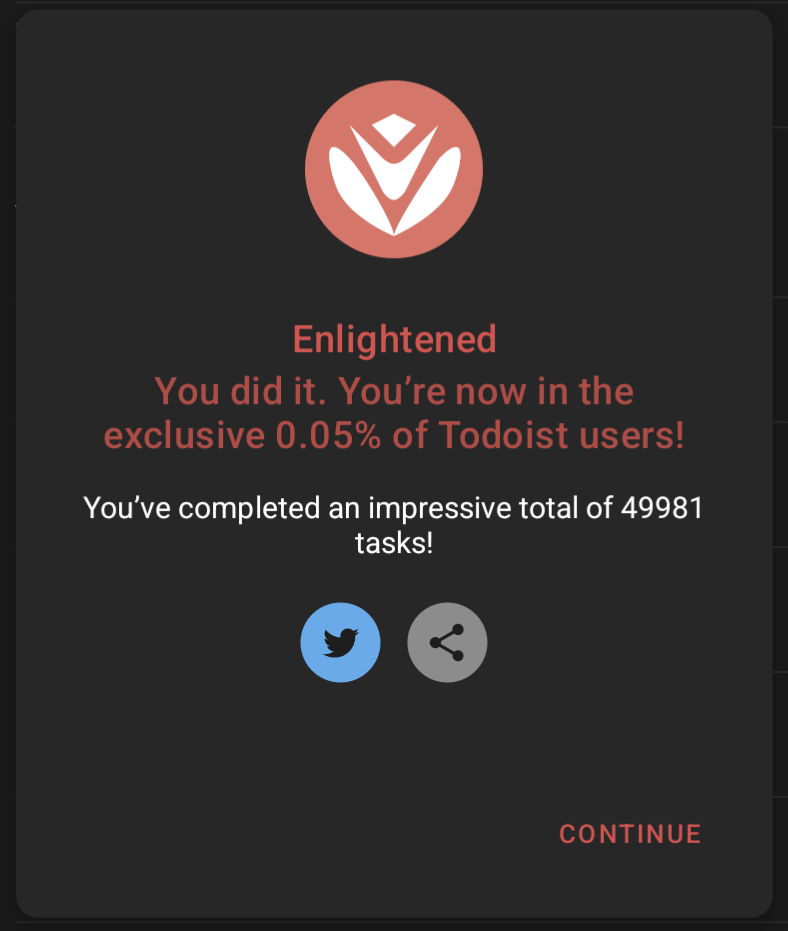Image resolution: width=788 pixels, height=931 pixels.
Task: Tap the black bird glyph in blue circle
Action: click(x=340, y=643)
